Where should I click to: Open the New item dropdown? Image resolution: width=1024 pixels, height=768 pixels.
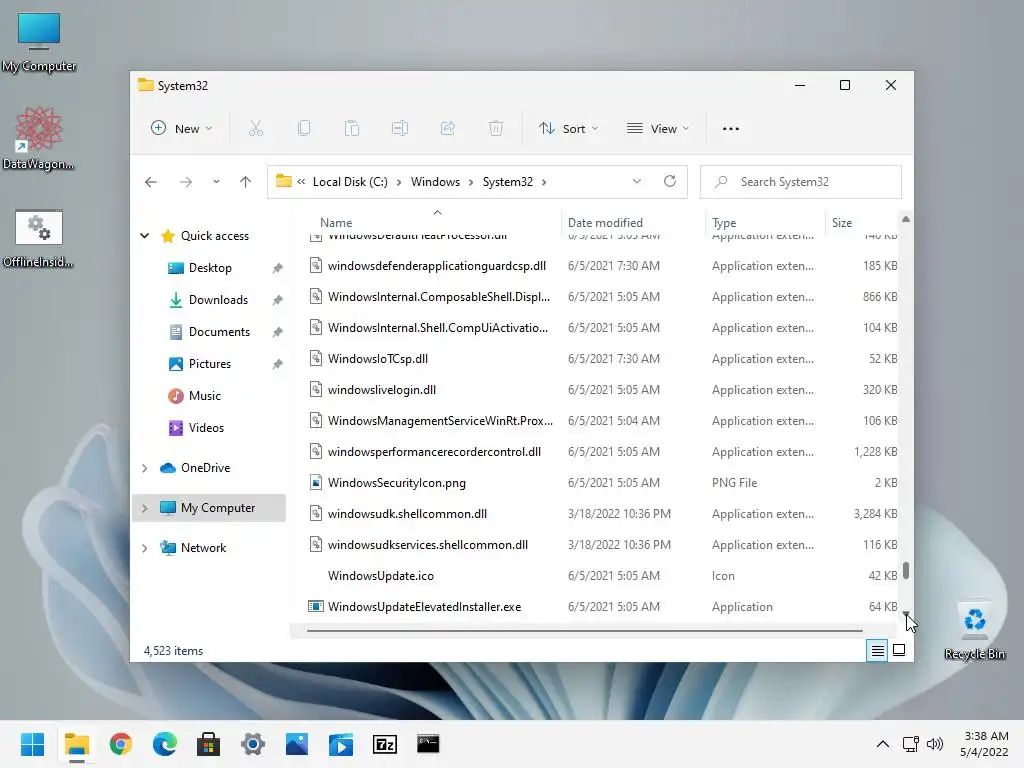182,129
